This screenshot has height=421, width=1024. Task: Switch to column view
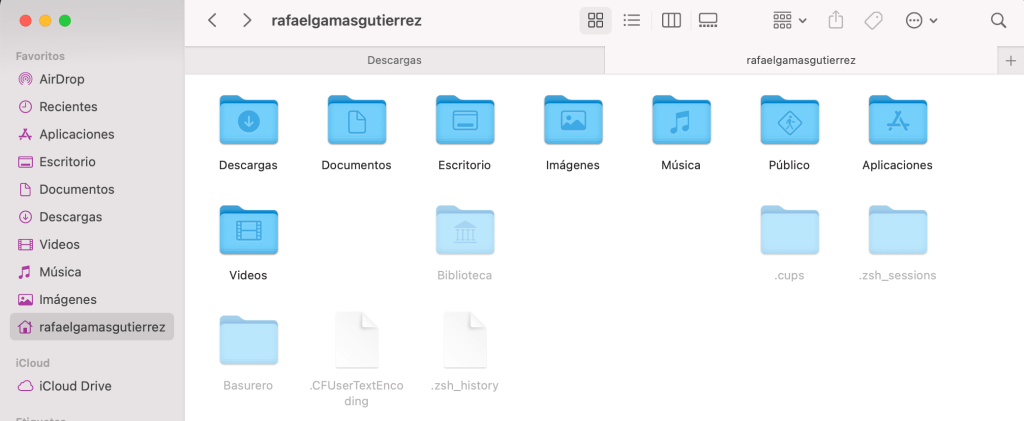click(672, 20)
